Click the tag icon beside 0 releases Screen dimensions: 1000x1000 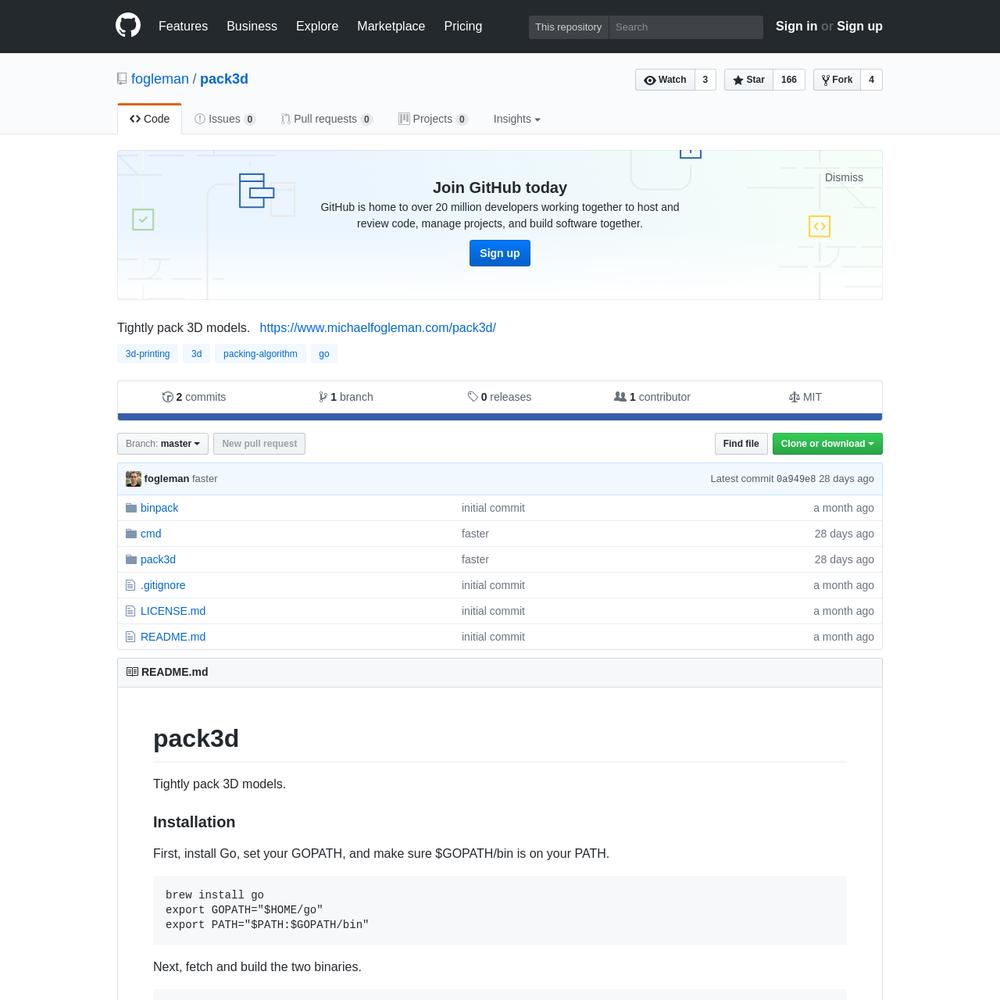pyautogui.click(x=473, y=397)
